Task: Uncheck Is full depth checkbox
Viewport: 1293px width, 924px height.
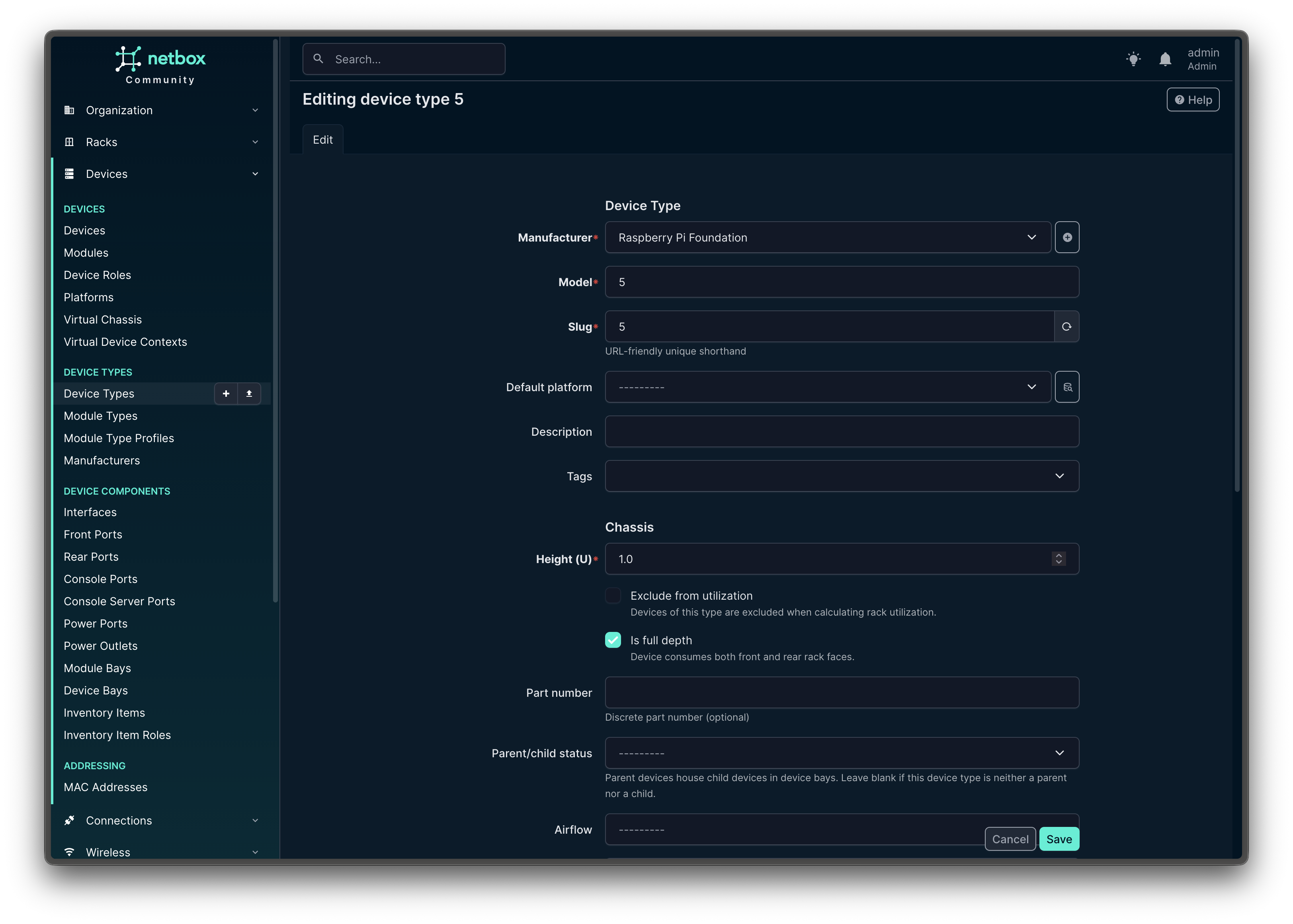Action: [x=613, y=640]
